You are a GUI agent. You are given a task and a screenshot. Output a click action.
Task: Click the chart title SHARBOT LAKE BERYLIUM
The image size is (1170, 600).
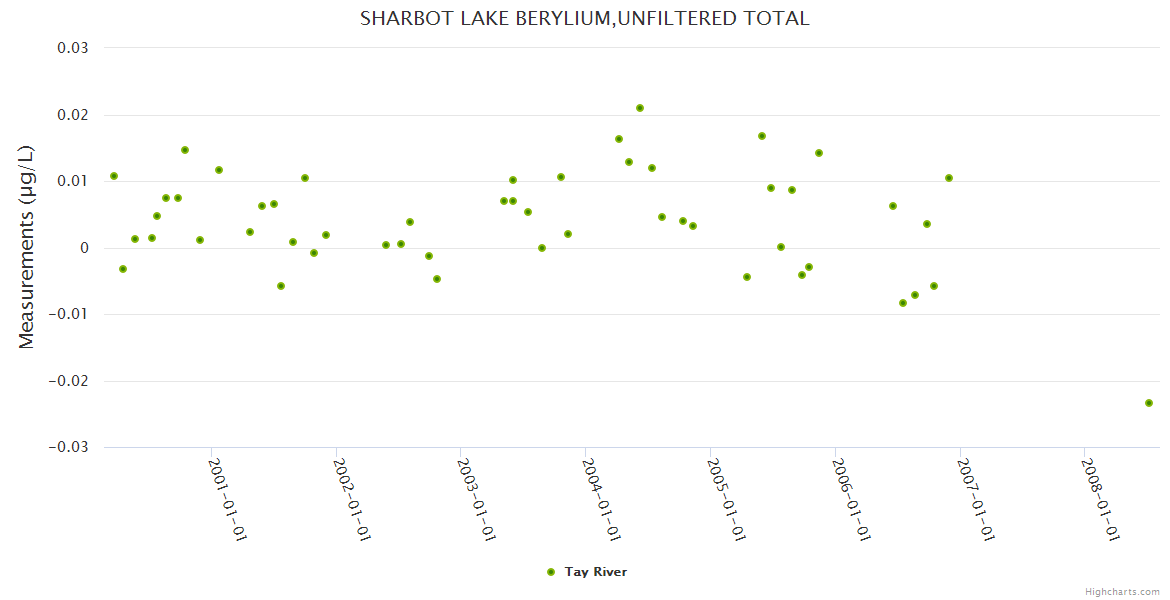pos(585,19)
